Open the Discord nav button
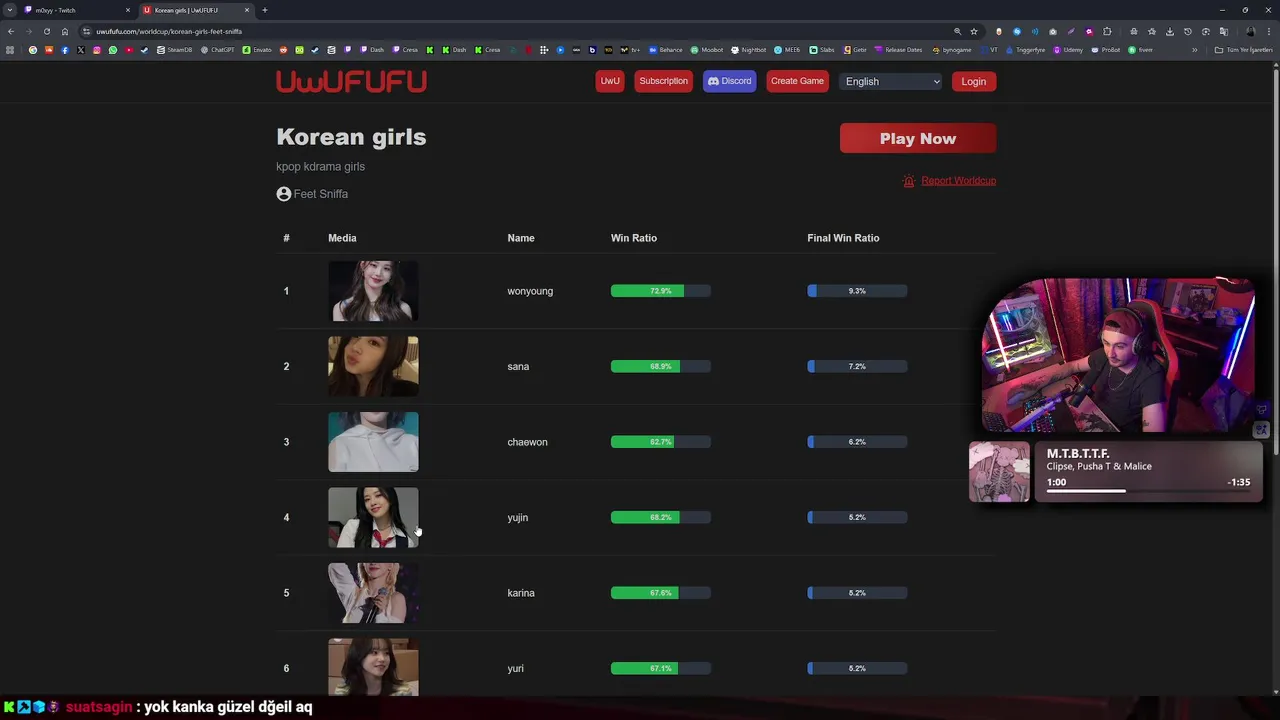Image resolution: width=1280 pixels, height=720 pixels. coord(729,82)
